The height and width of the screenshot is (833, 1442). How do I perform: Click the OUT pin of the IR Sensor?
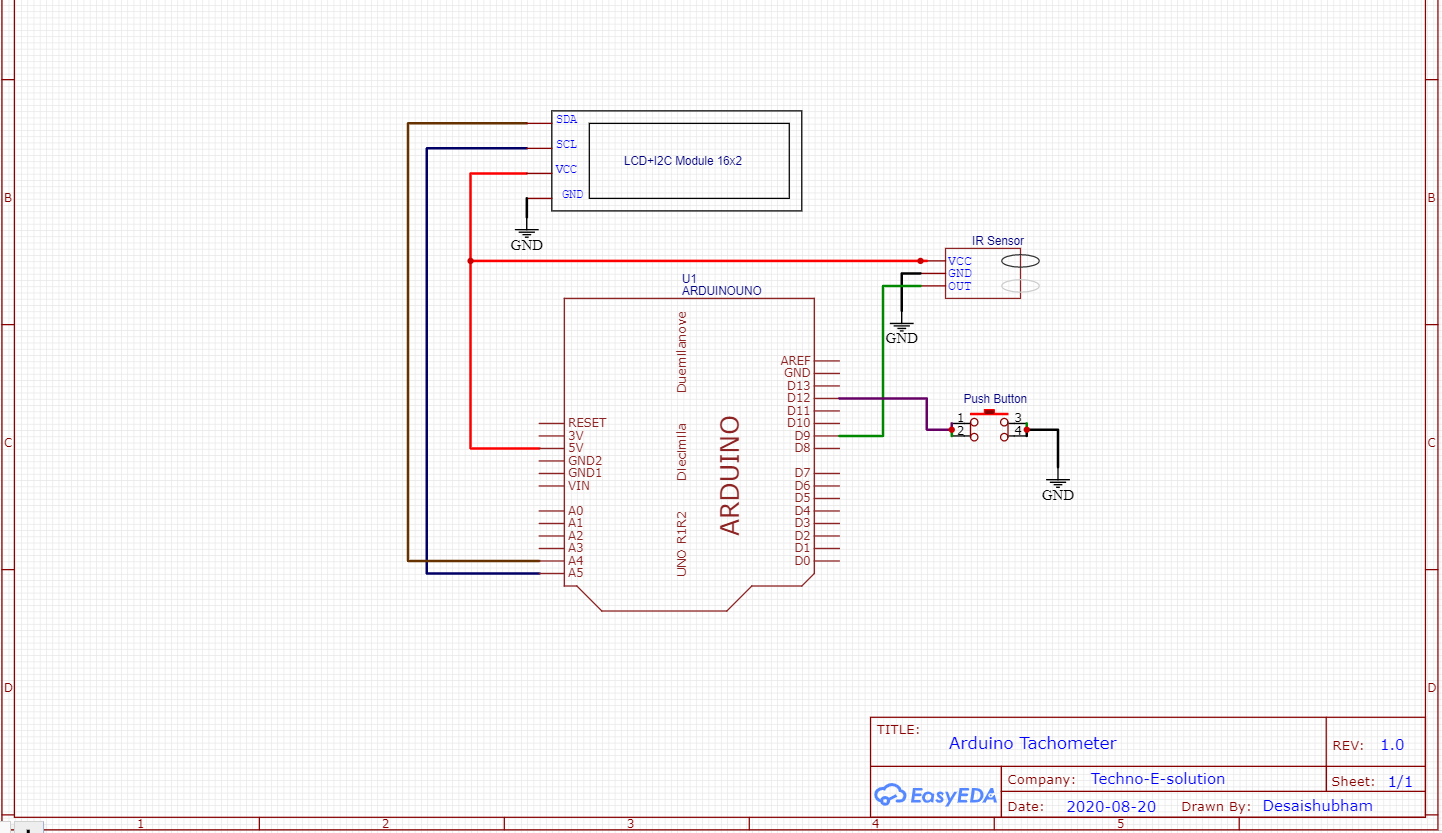959,286
